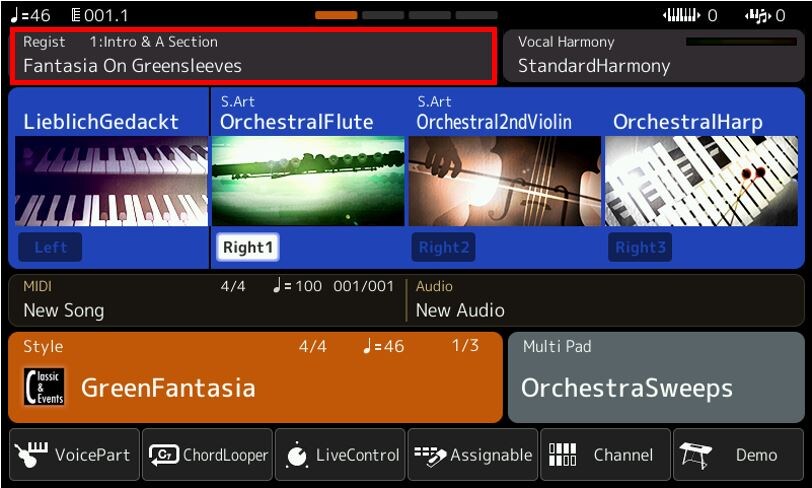Open the Assignable settings shortcut

(428, 455)
